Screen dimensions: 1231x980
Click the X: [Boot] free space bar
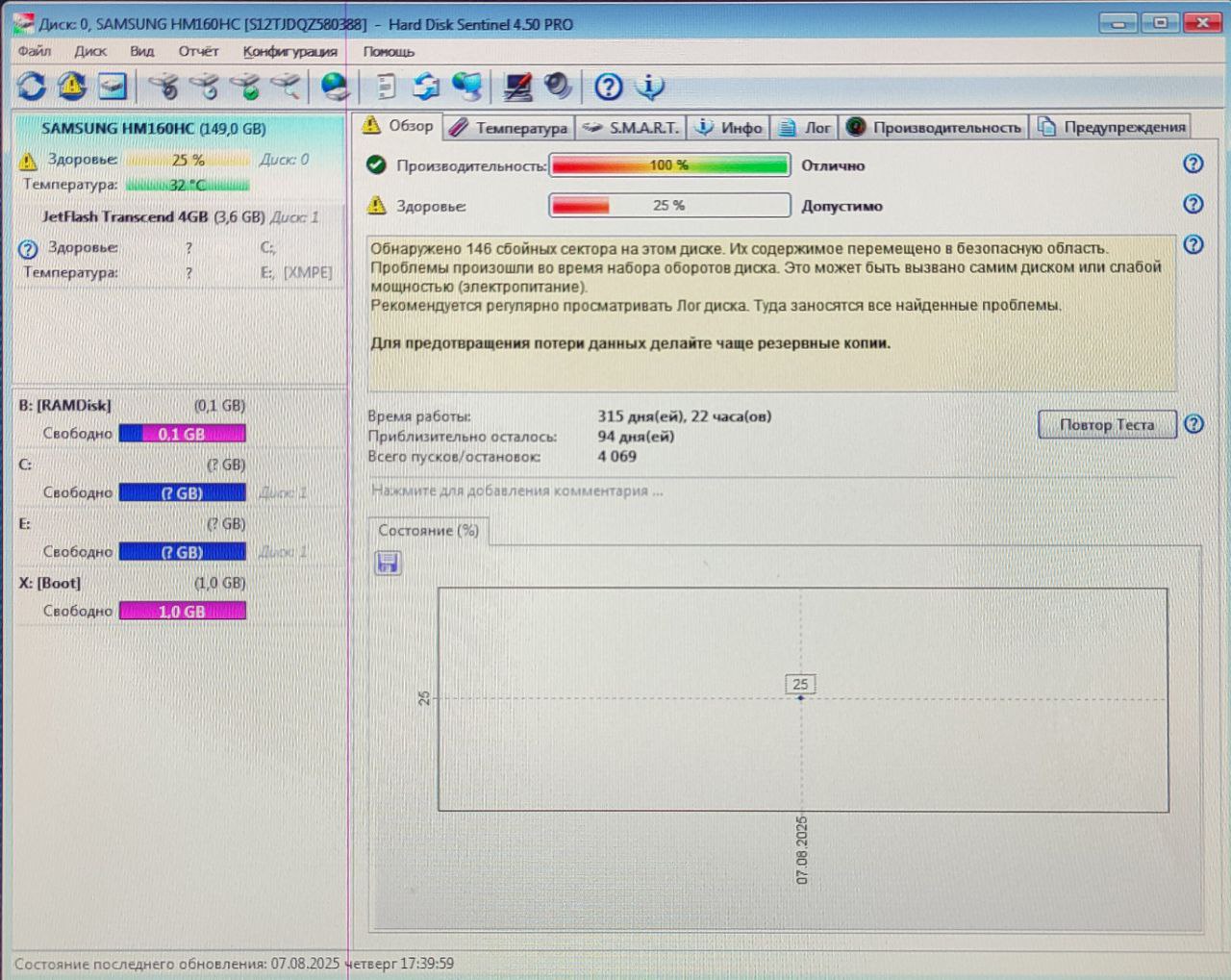pos(182,611)
